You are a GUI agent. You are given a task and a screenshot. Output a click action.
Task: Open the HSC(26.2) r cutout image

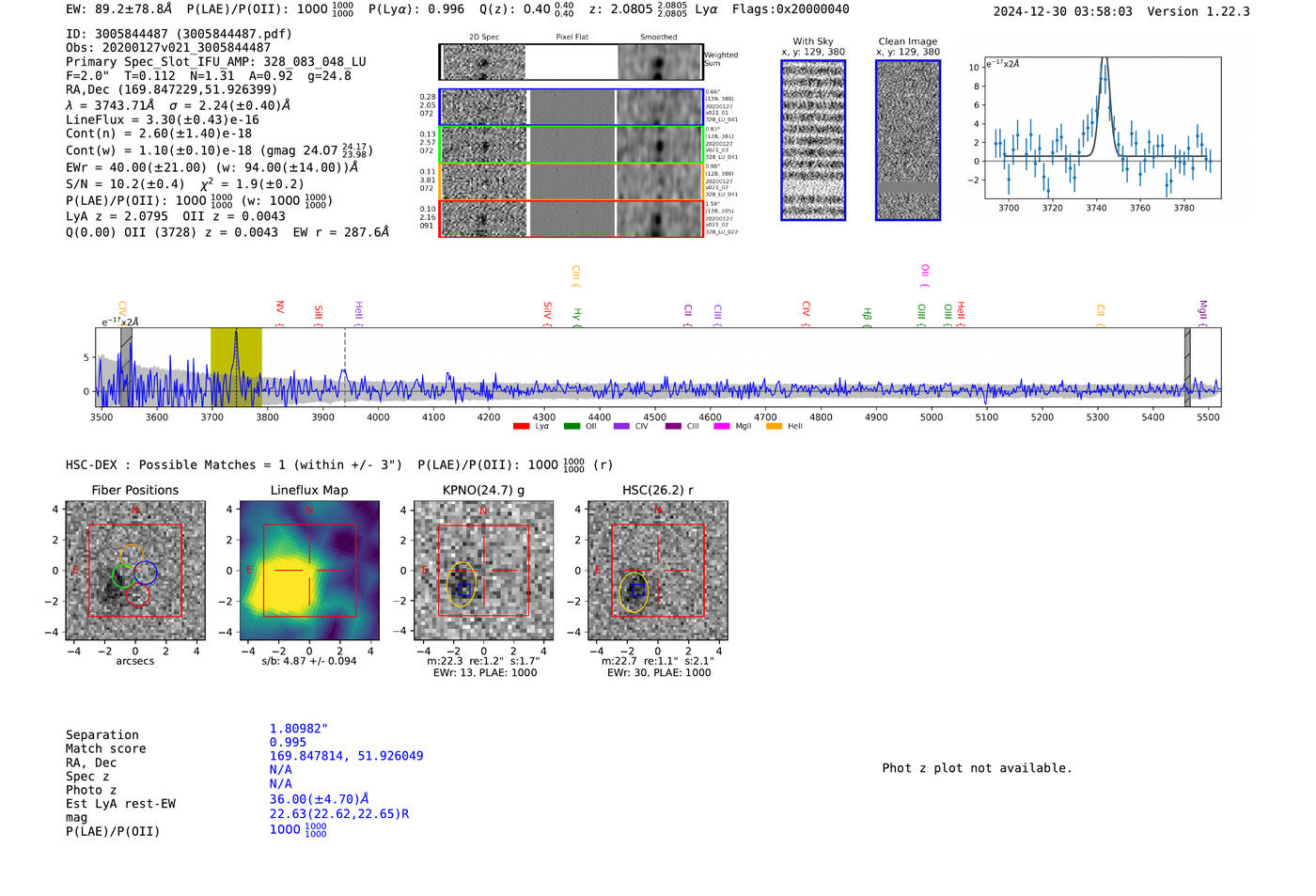657,571
